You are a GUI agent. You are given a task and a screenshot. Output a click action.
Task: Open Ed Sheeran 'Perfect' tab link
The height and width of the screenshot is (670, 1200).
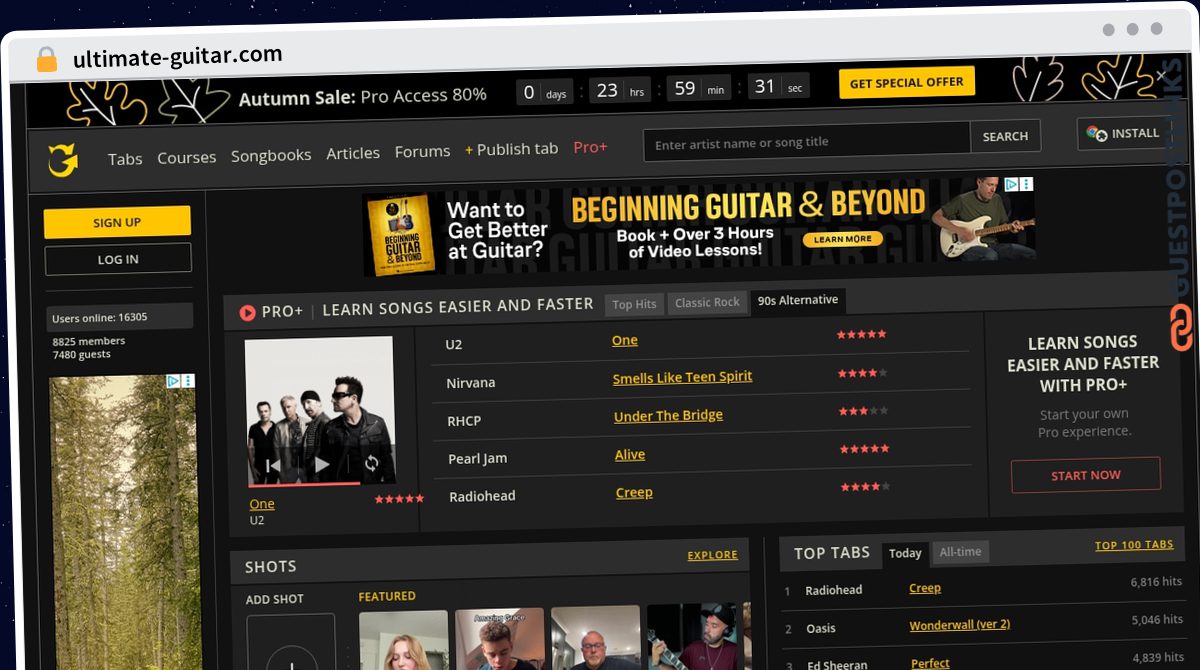coord(931,663)
